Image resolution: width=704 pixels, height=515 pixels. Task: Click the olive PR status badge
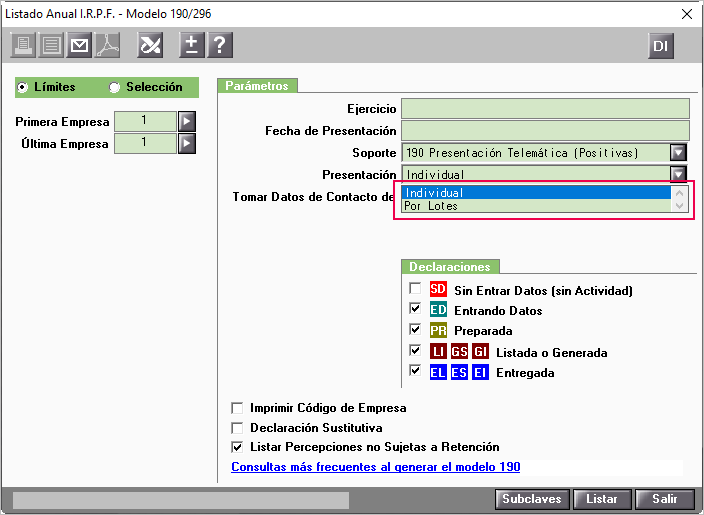pos(438,330)
